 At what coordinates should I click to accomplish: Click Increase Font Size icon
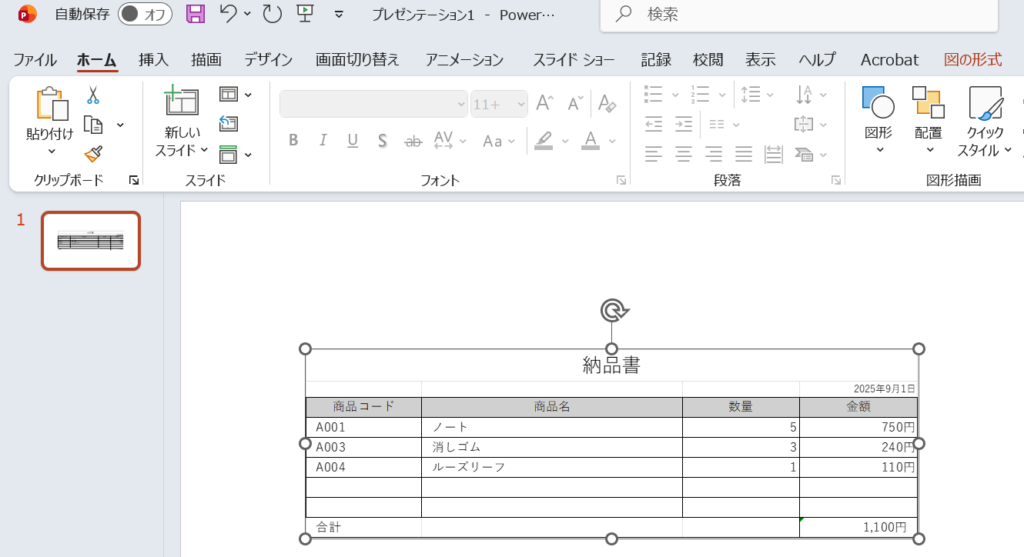tap(544, 104)
